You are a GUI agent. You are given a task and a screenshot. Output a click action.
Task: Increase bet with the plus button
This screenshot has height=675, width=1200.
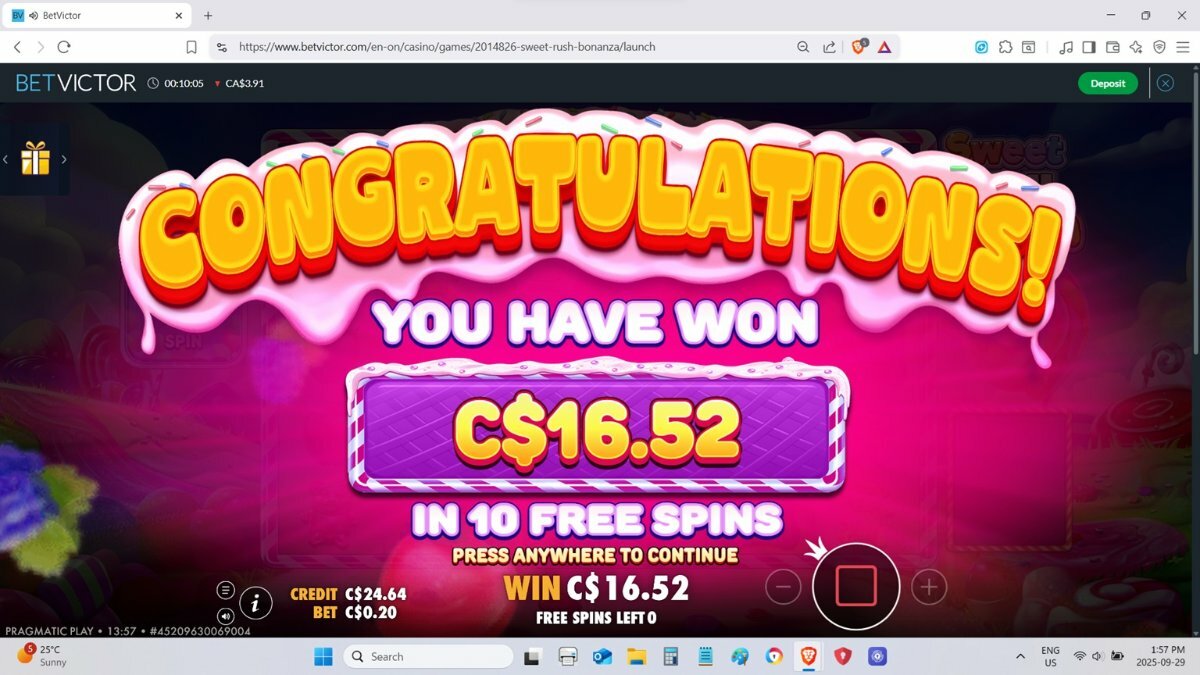(929, 587)
